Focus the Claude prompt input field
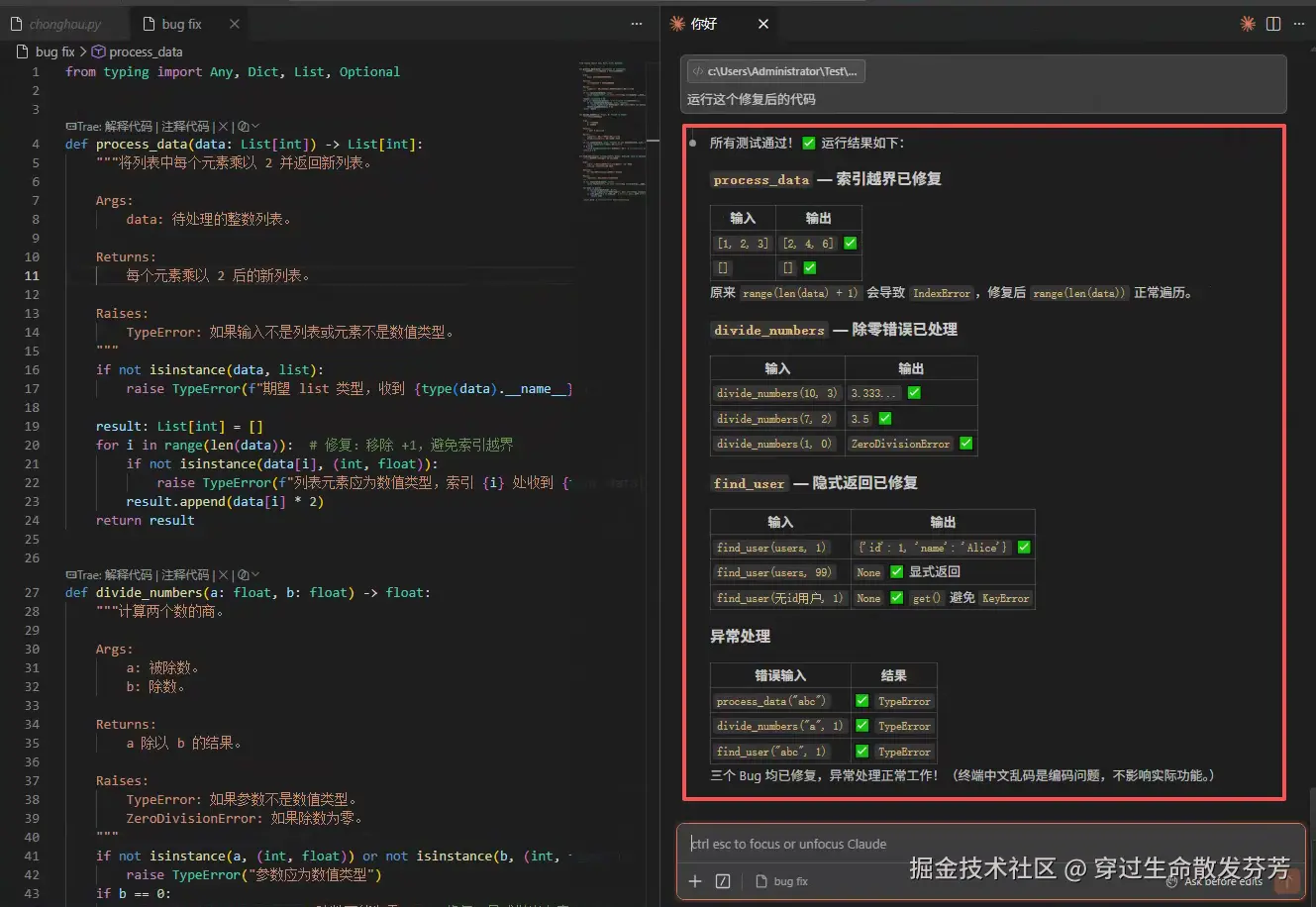 tap(990, 844)
